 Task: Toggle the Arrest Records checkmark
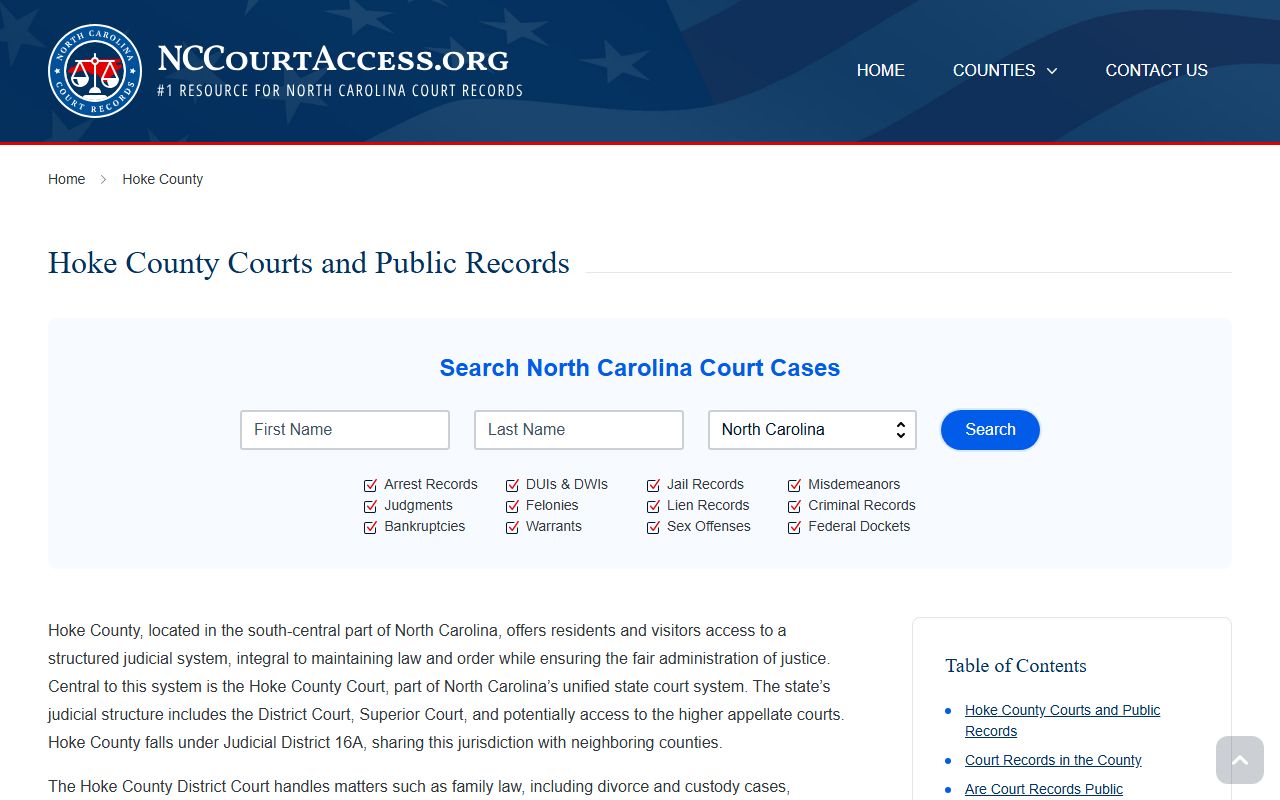click(x=370, y=485)
